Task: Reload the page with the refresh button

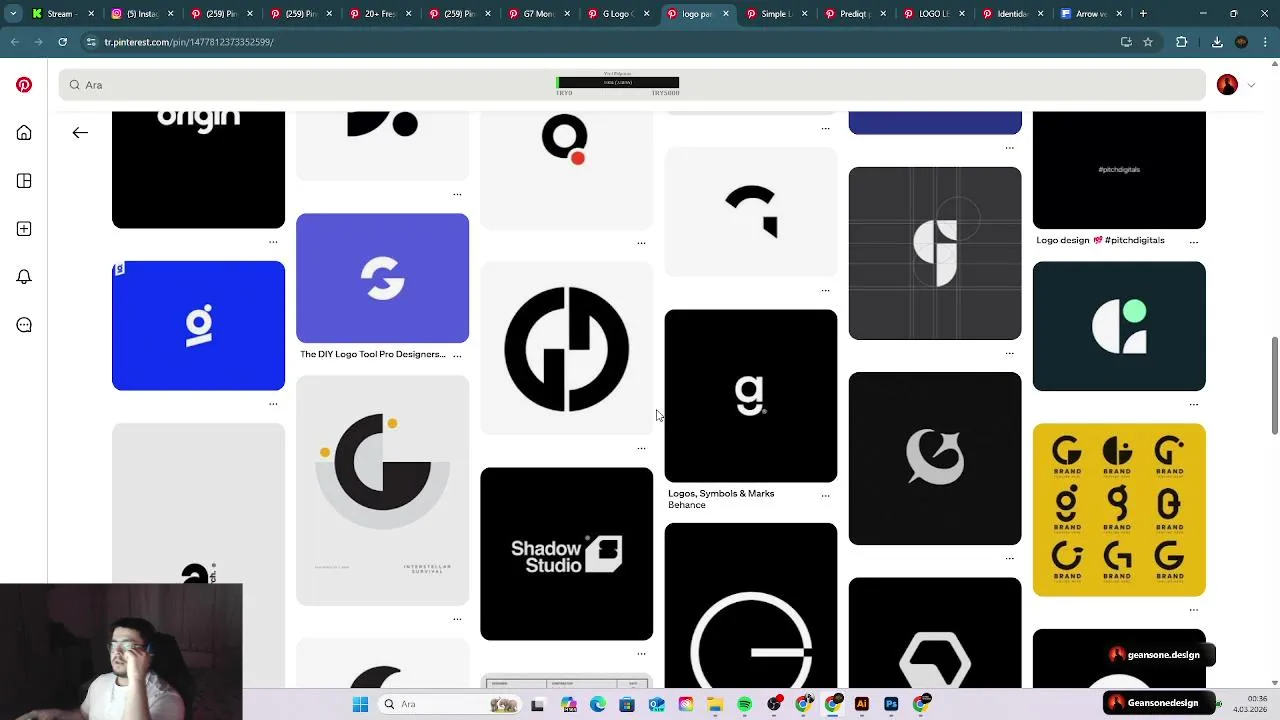Action: point(62,42)
